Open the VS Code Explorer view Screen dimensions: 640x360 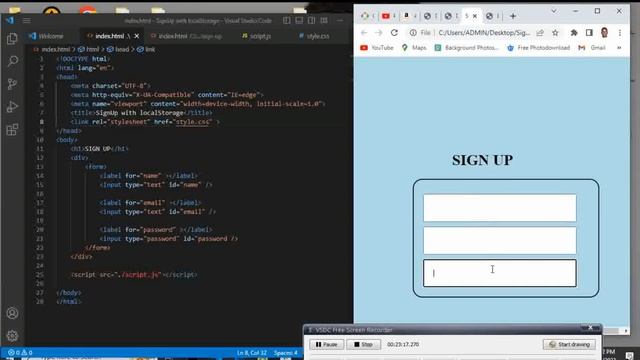(12, 39)
